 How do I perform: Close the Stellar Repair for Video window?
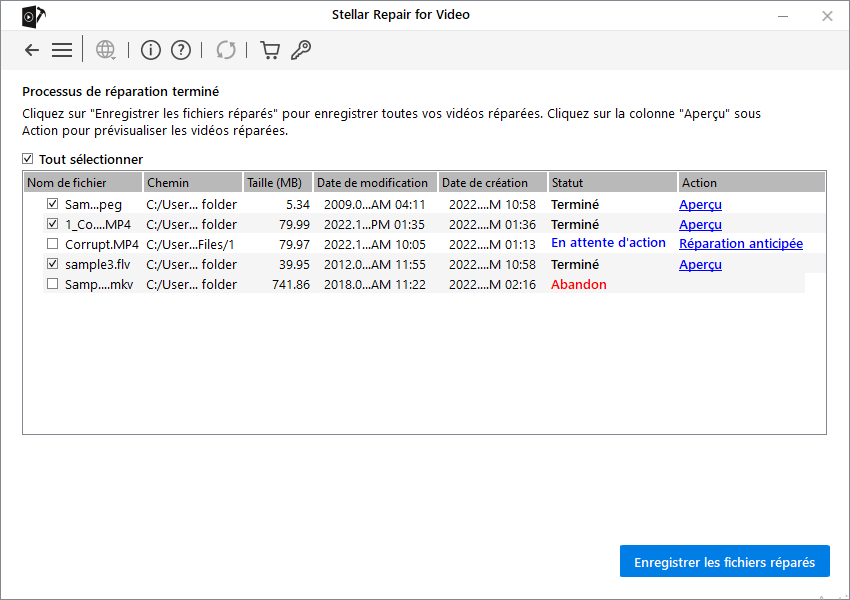(827, 16)
